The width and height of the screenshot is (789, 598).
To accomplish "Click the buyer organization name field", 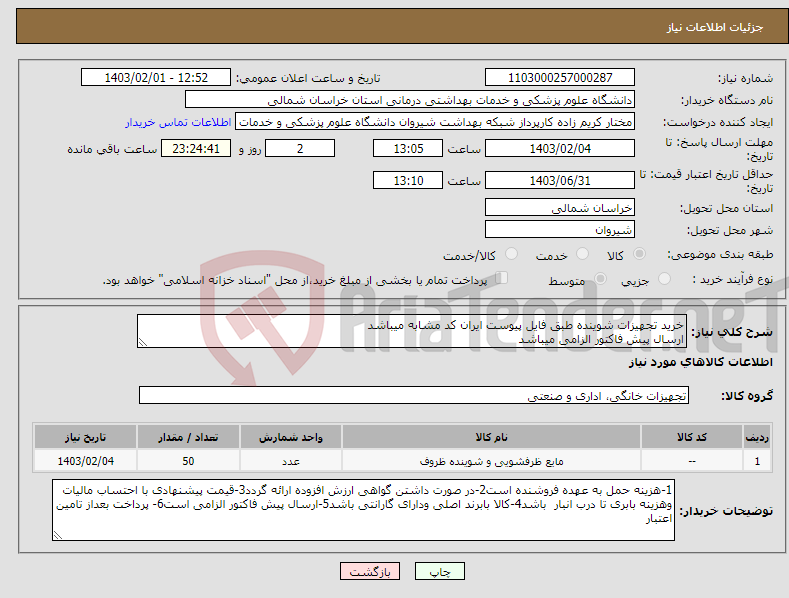I will (x=410, y=100).
